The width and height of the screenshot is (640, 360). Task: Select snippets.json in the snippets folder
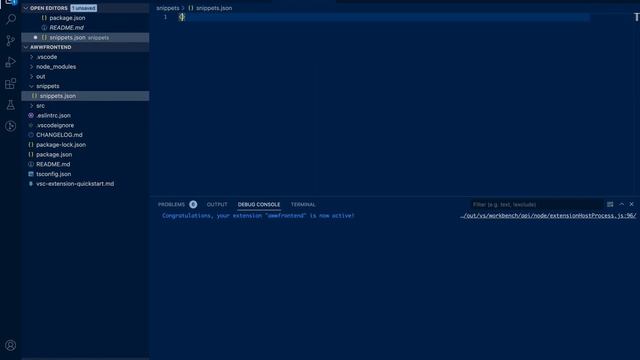[x=85, y=96]
